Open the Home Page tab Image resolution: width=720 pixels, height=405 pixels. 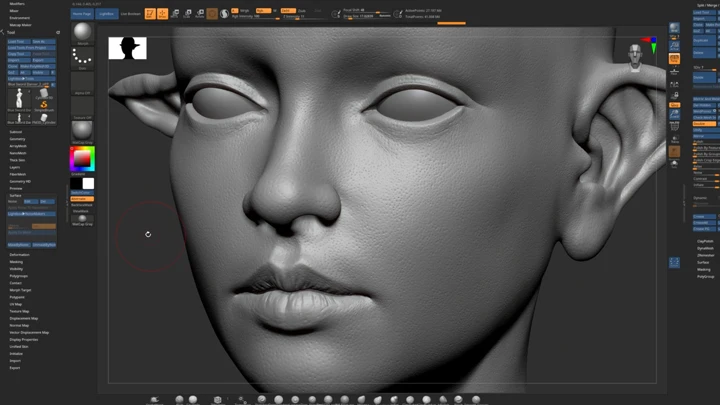coord(82,14)
